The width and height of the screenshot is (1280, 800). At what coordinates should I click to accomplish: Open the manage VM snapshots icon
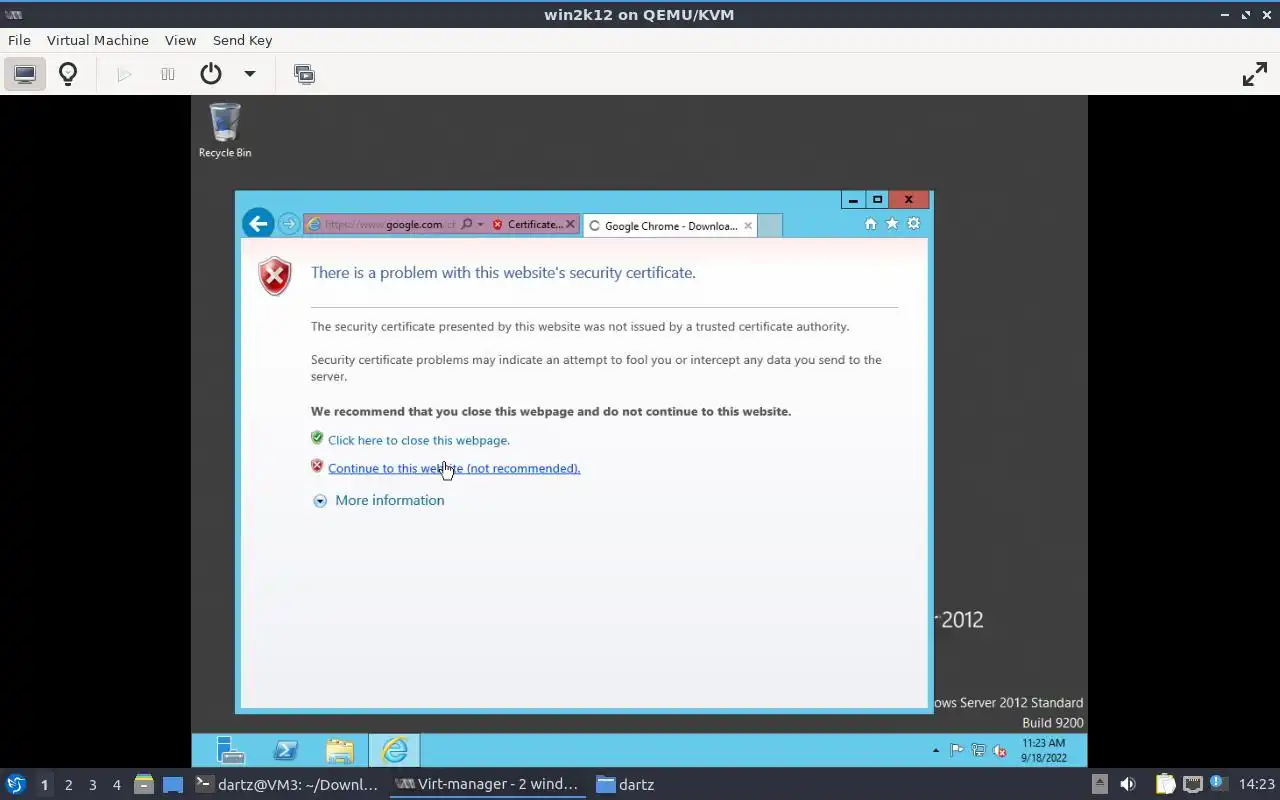coord(304,74)
